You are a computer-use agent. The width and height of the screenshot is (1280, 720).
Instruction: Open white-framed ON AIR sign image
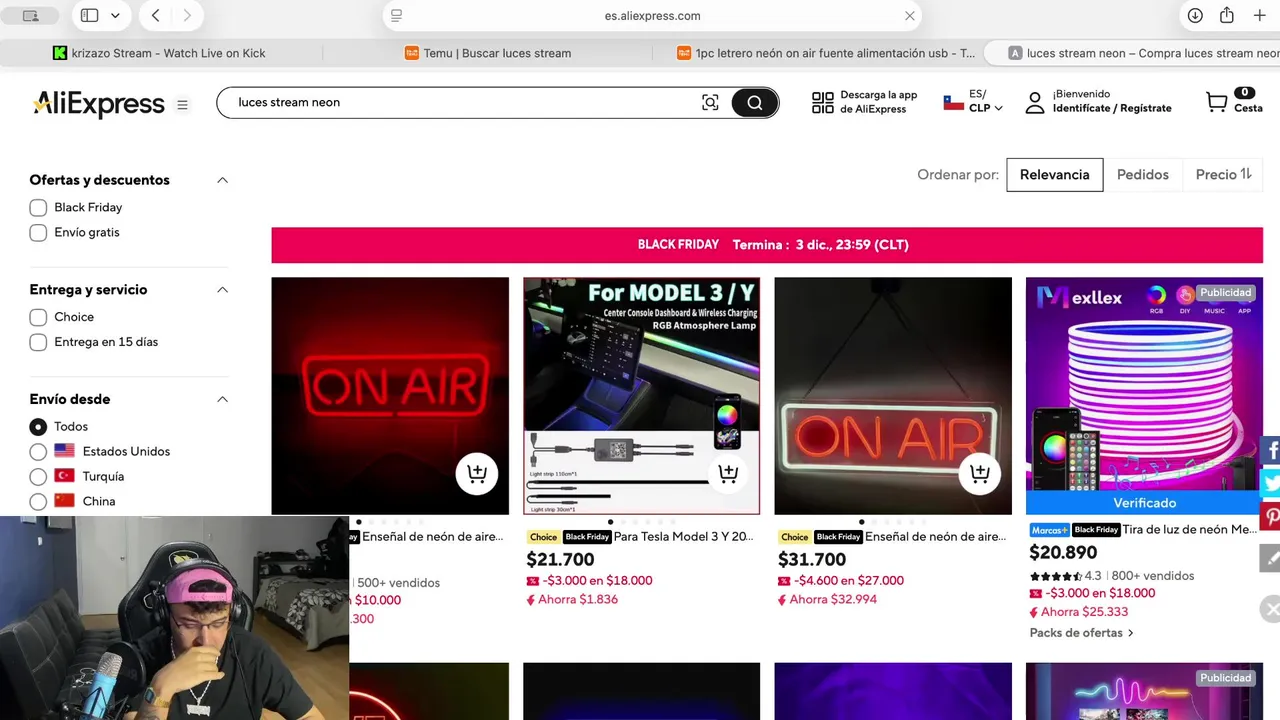tap(893, 396)
